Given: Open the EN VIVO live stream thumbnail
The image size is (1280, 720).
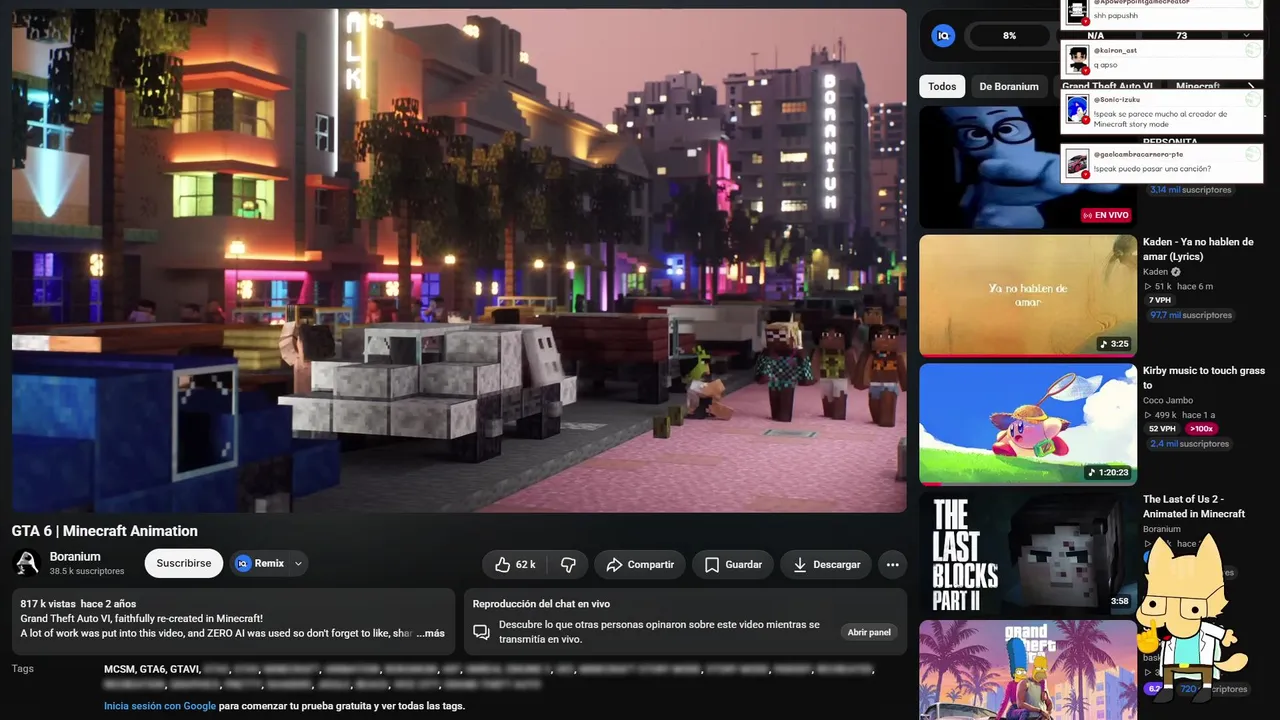Looking at the screenshot, I should pyautogui.click(x=1028, y=167).
